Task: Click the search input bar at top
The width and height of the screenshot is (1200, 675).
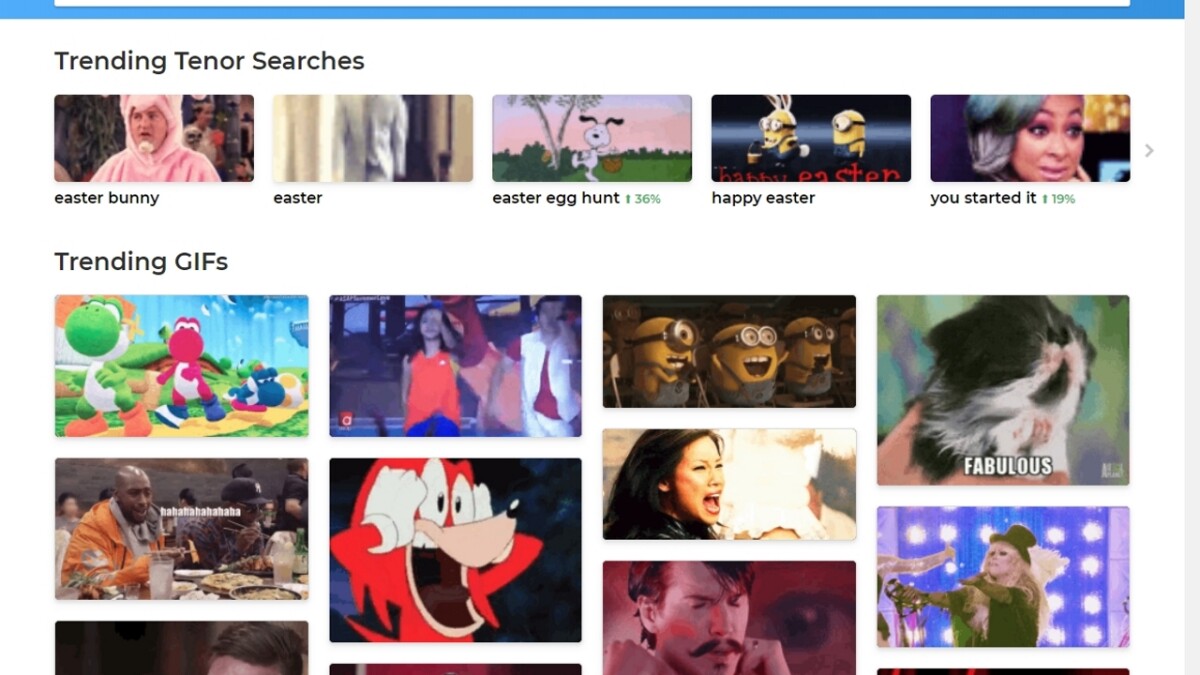Action: (592, 3)
